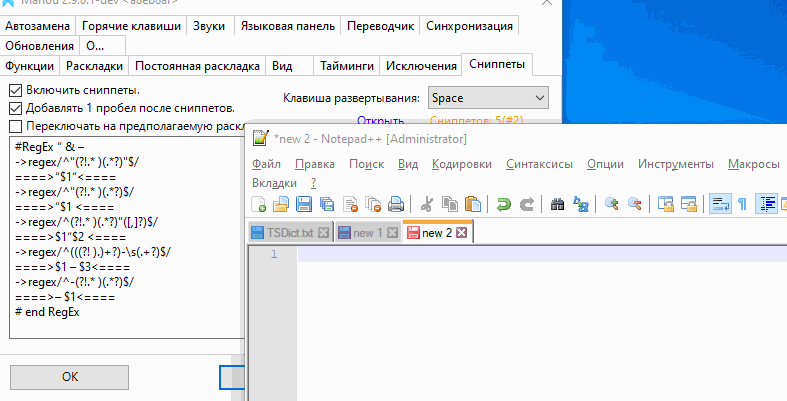Image resolution: width=787 pixels, height=401 pixels.
Task: Select the new 2 tab
Action: 437,232
